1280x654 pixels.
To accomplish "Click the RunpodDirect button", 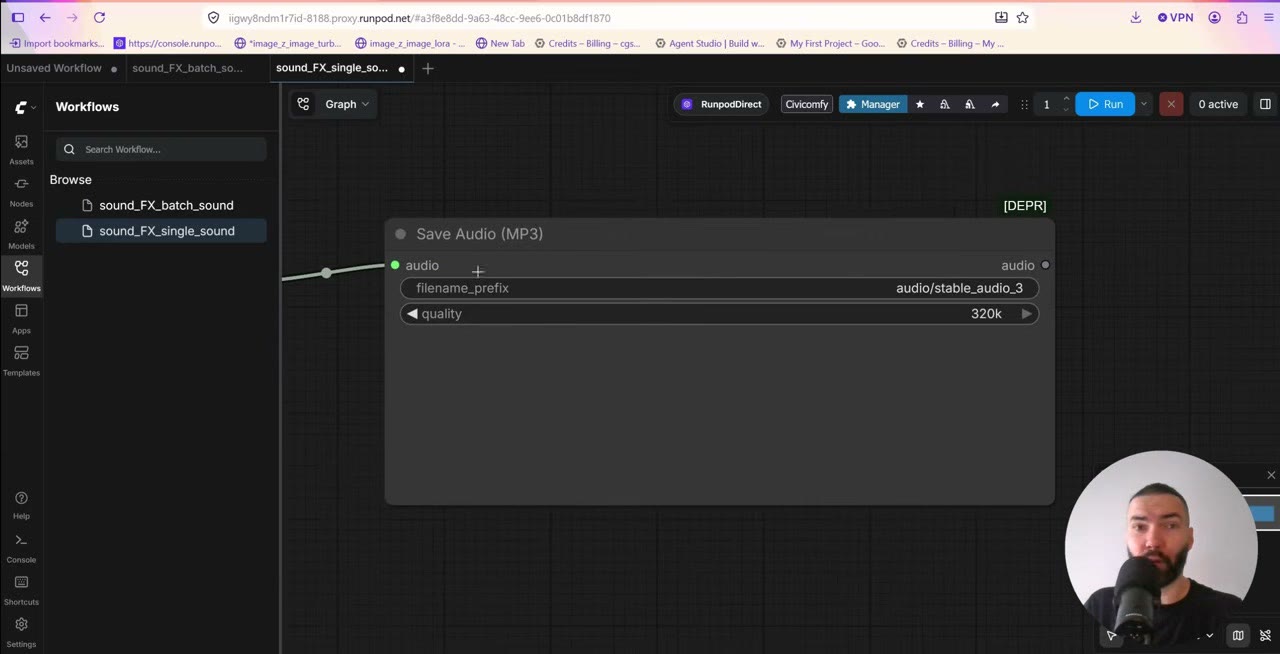I will click(722, 104).
